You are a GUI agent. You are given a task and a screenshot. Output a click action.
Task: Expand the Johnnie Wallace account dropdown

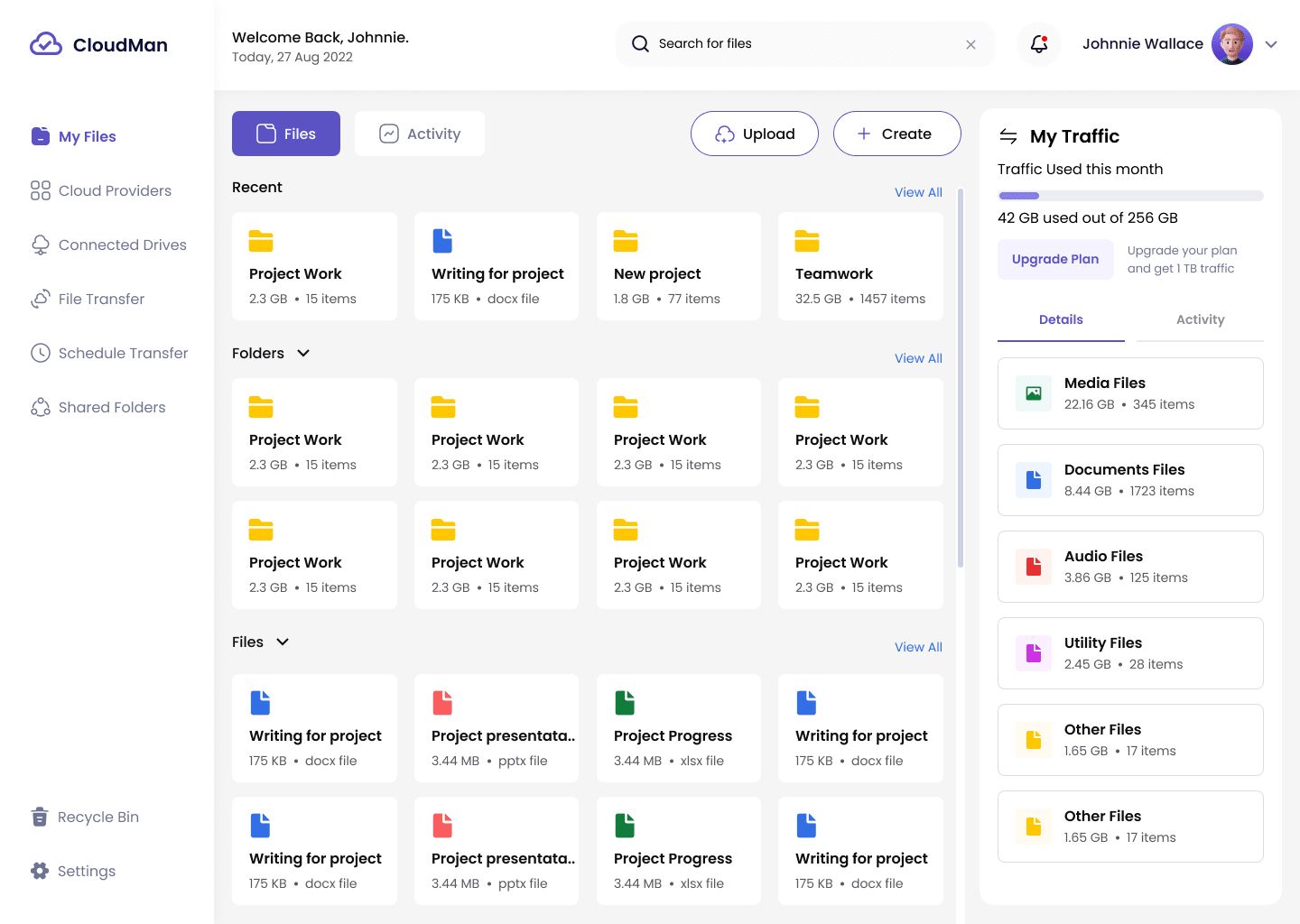[1271, 44]
